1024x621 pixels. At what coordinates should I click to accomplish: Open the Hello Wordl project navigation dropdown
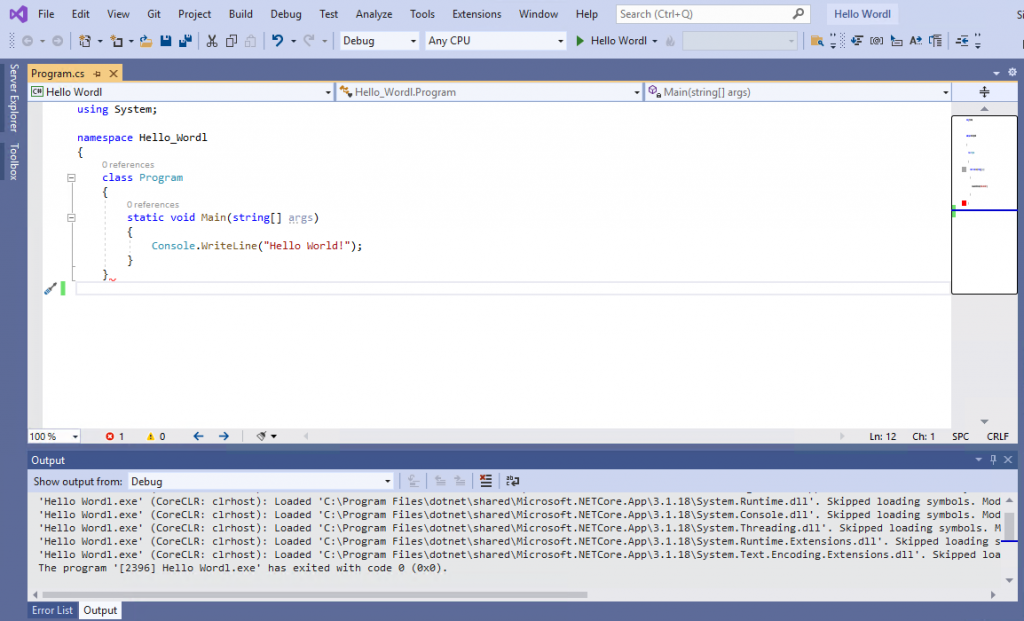182,92
